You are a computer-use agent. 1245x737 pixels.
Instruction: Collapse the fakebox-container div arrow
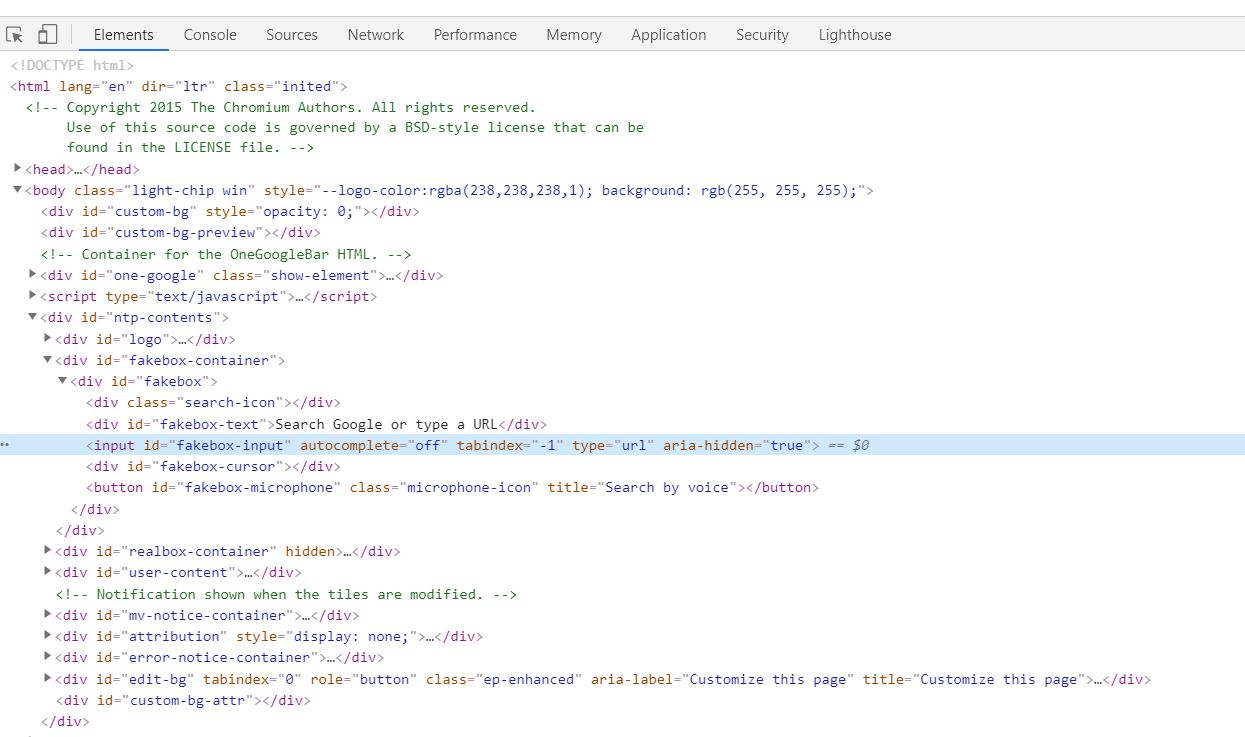pos(48,359)
